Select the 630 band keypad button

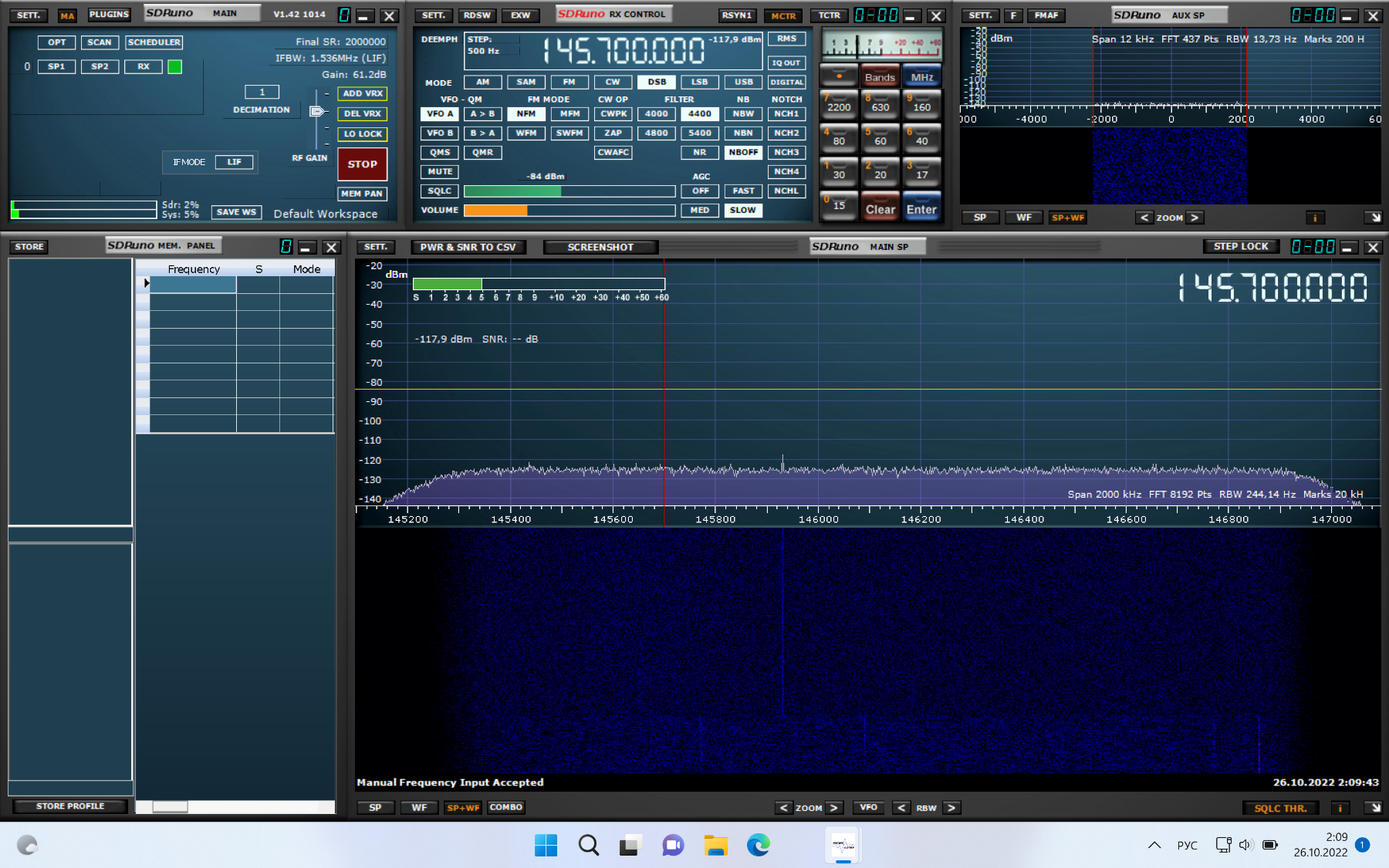880,104
